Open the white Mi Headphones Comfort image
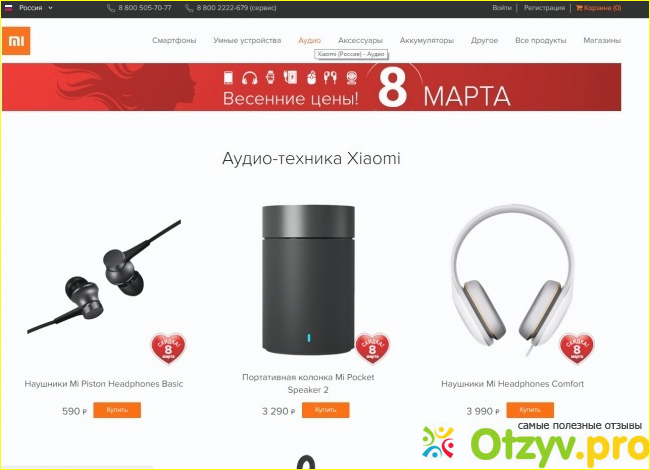This screenshot has width=650, height=470. tap(513, 281)
